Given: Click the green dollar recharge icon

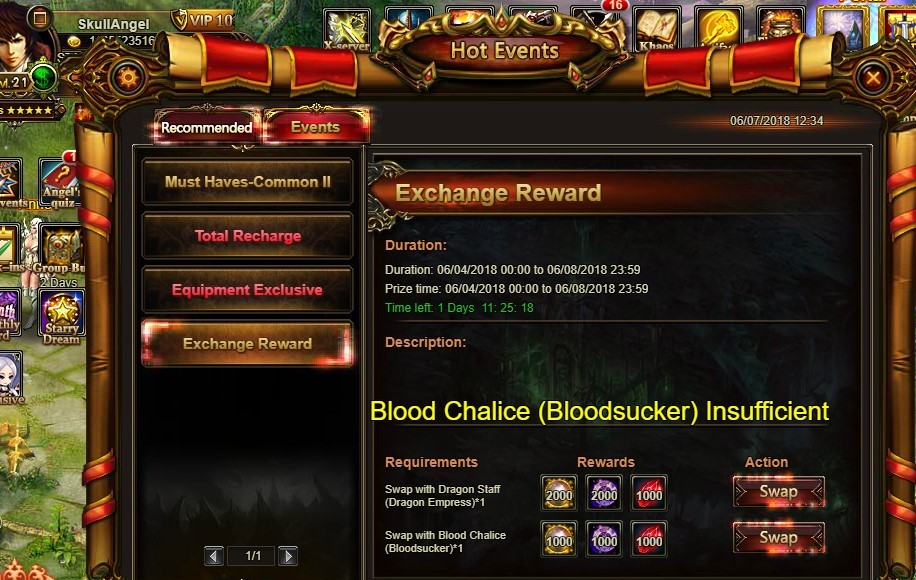Looking at the screenshot, I should tap(43, 77).
